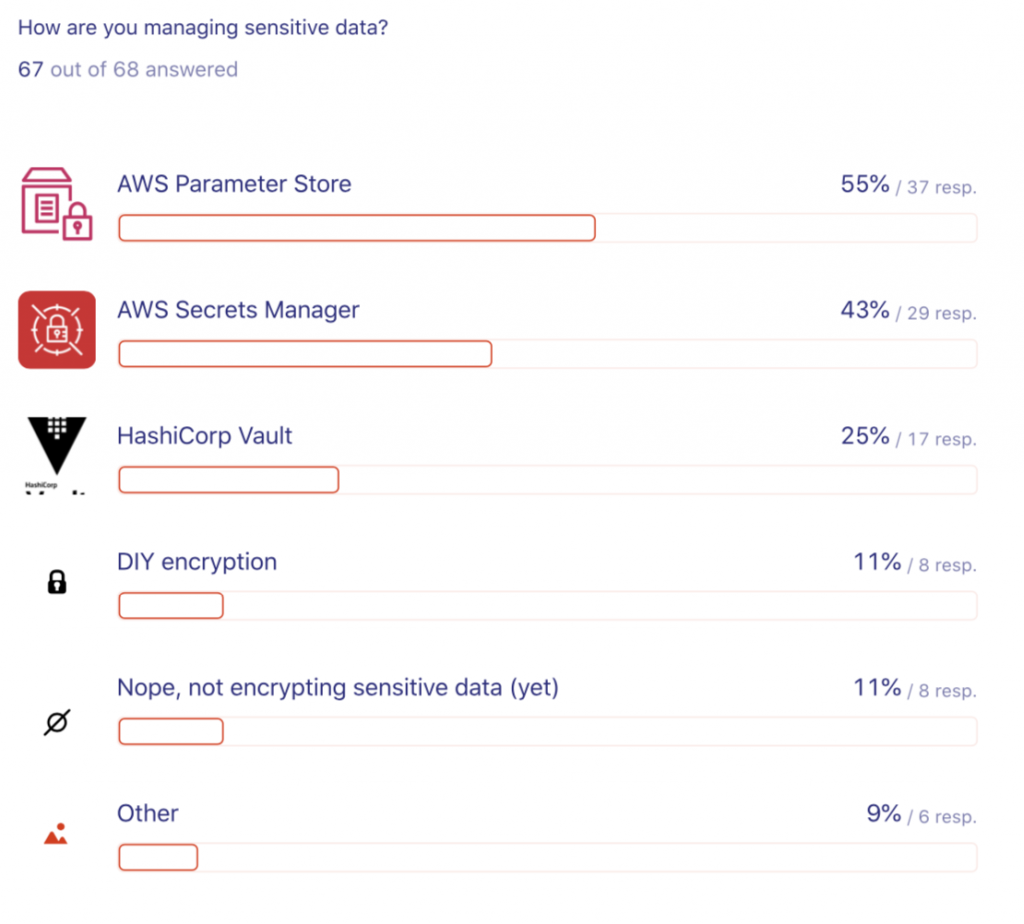
Task: Click "Nope, not encrypting sensitive data (yet)" label
Action: [x=337, y=688]
